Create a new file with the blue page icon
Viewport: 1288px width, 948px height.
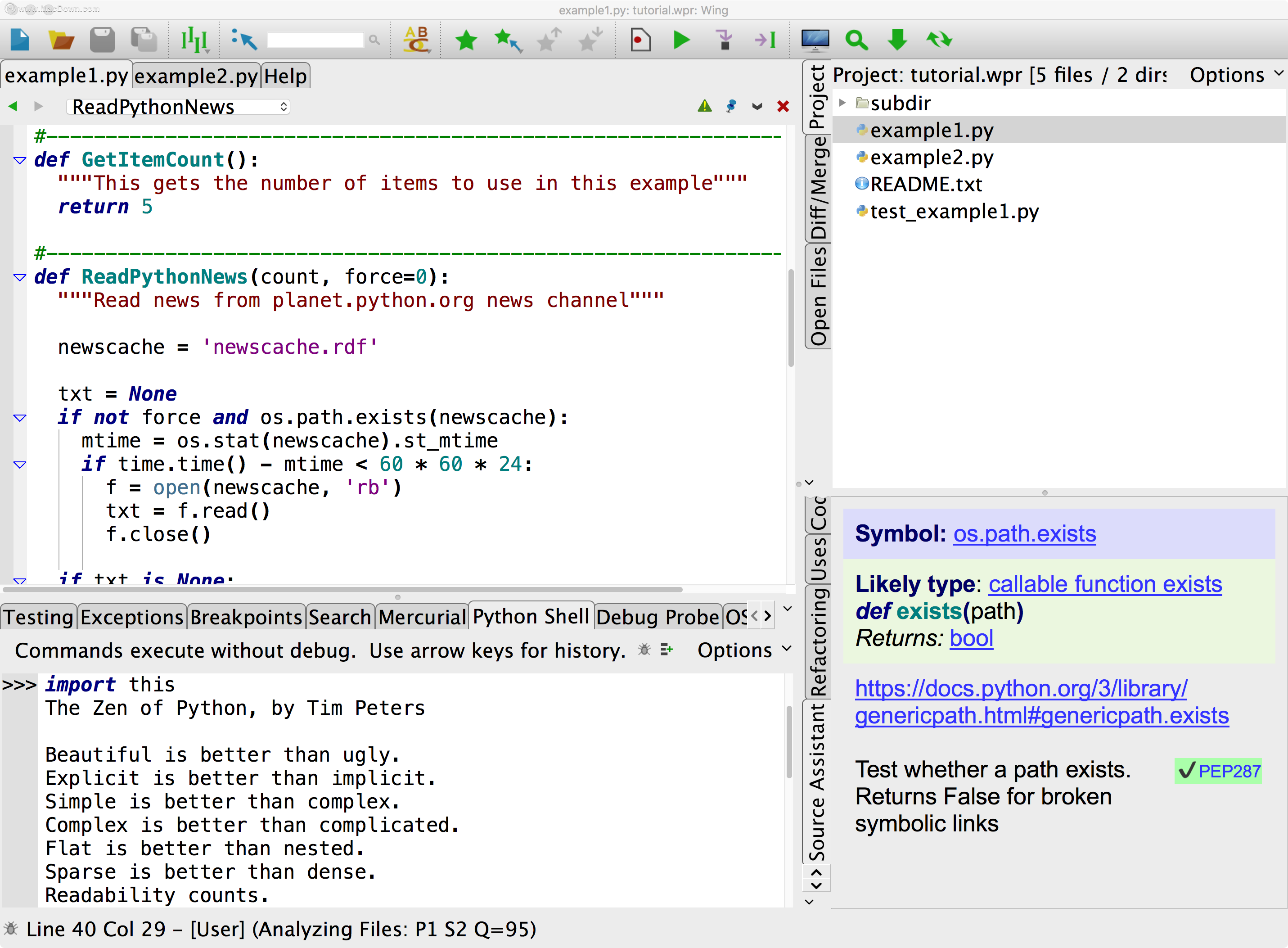pyautogui.click(x=20, y=40)
